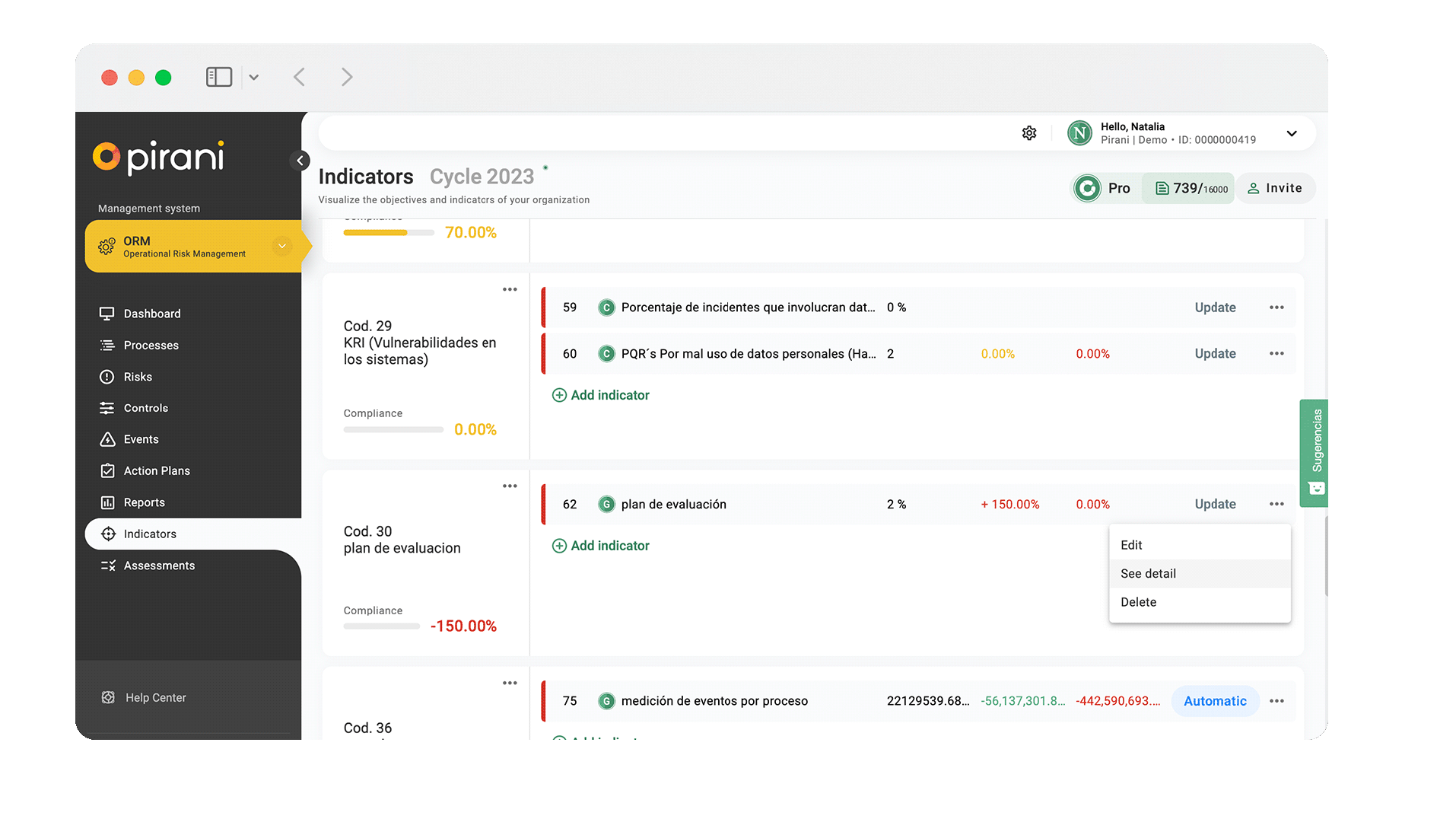Open the three-dot menu for indicator 59
The height and width of the screenshot is (819, 1456).
(1276, 308)
